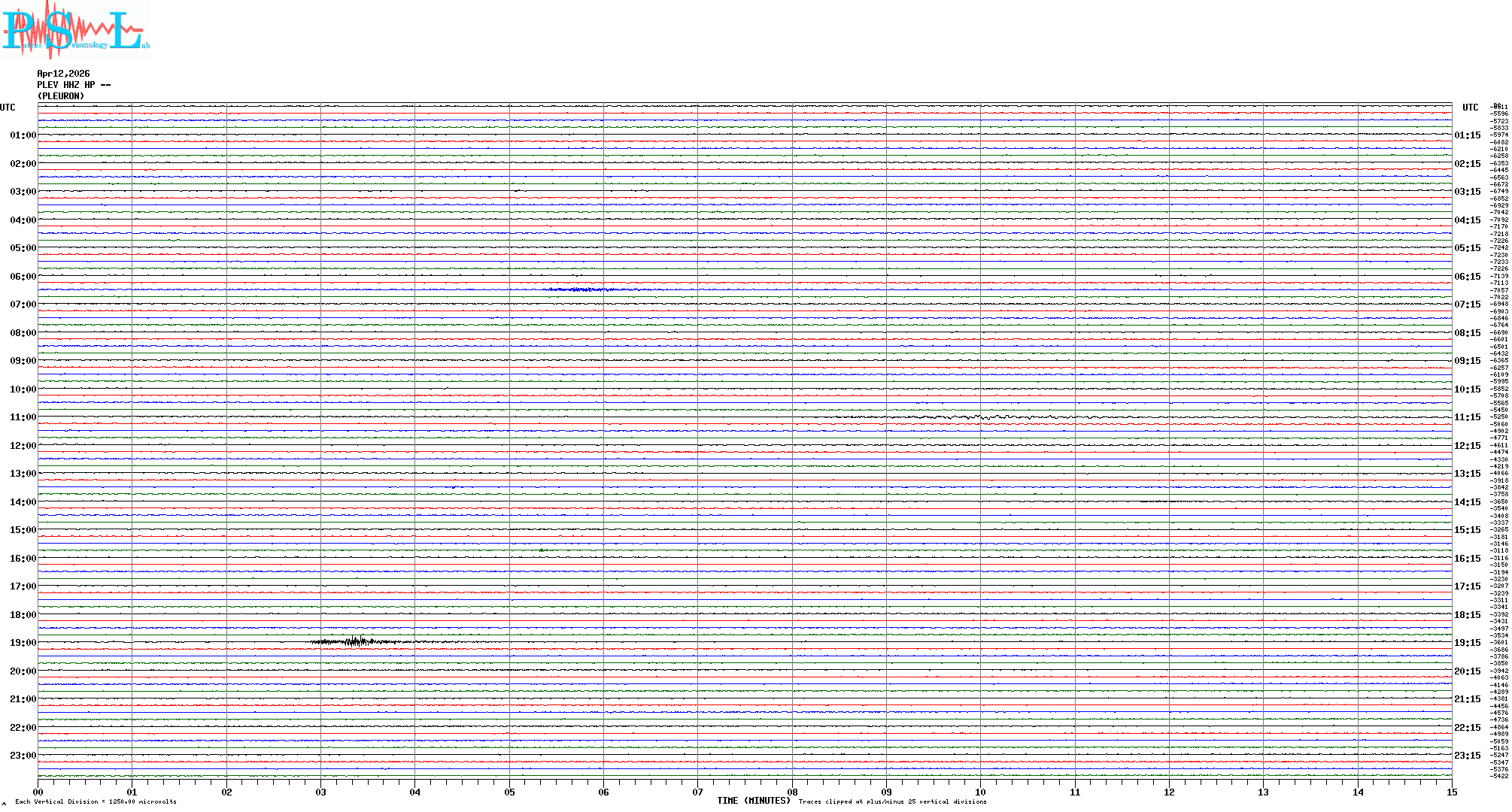Screen dimensions: 1512x812
Task: Click the 06:15 right time label
Action: tap(1467, 277)
